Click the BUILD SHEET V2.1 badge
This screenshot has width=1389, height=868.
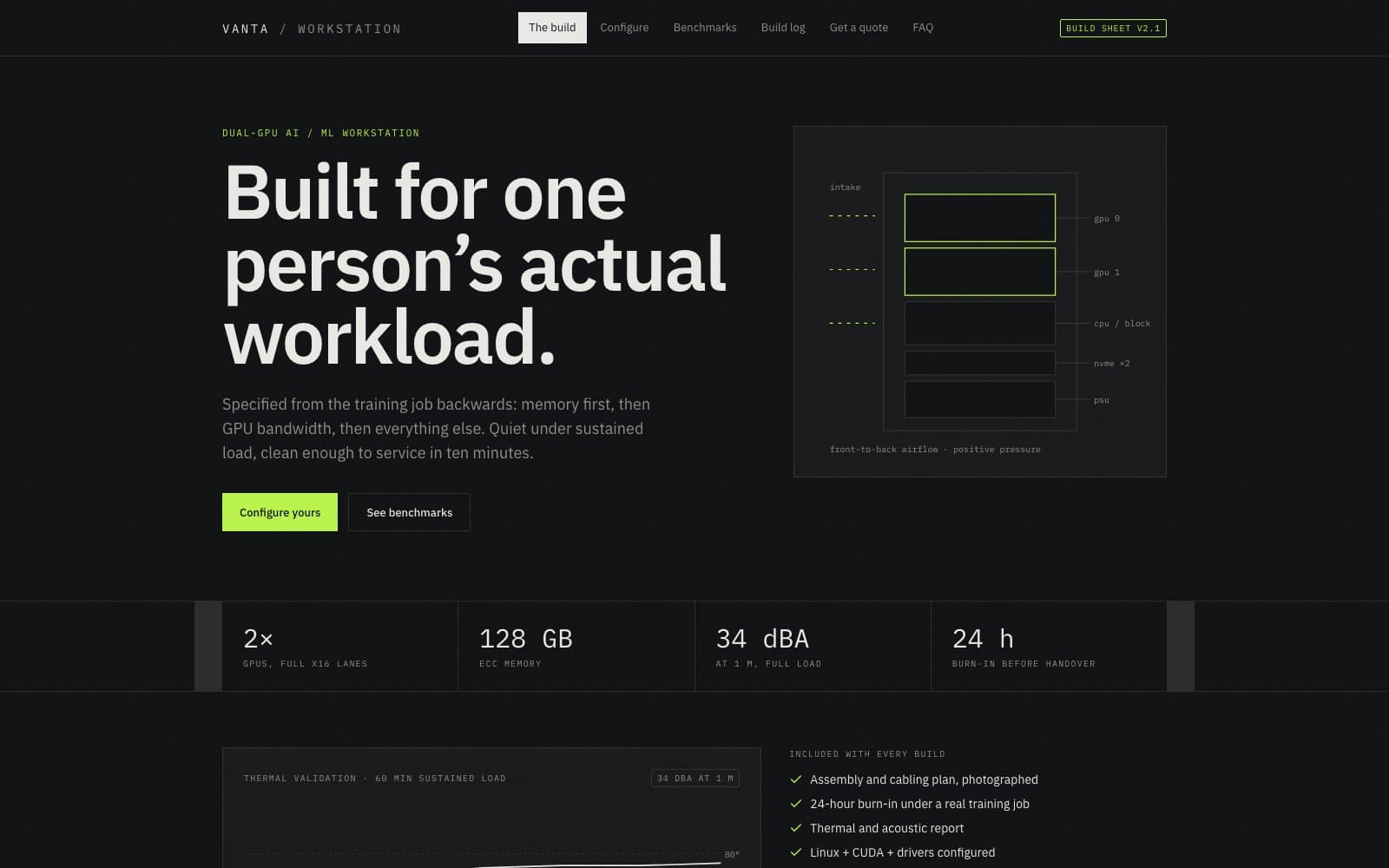(x=1113, y=29)
